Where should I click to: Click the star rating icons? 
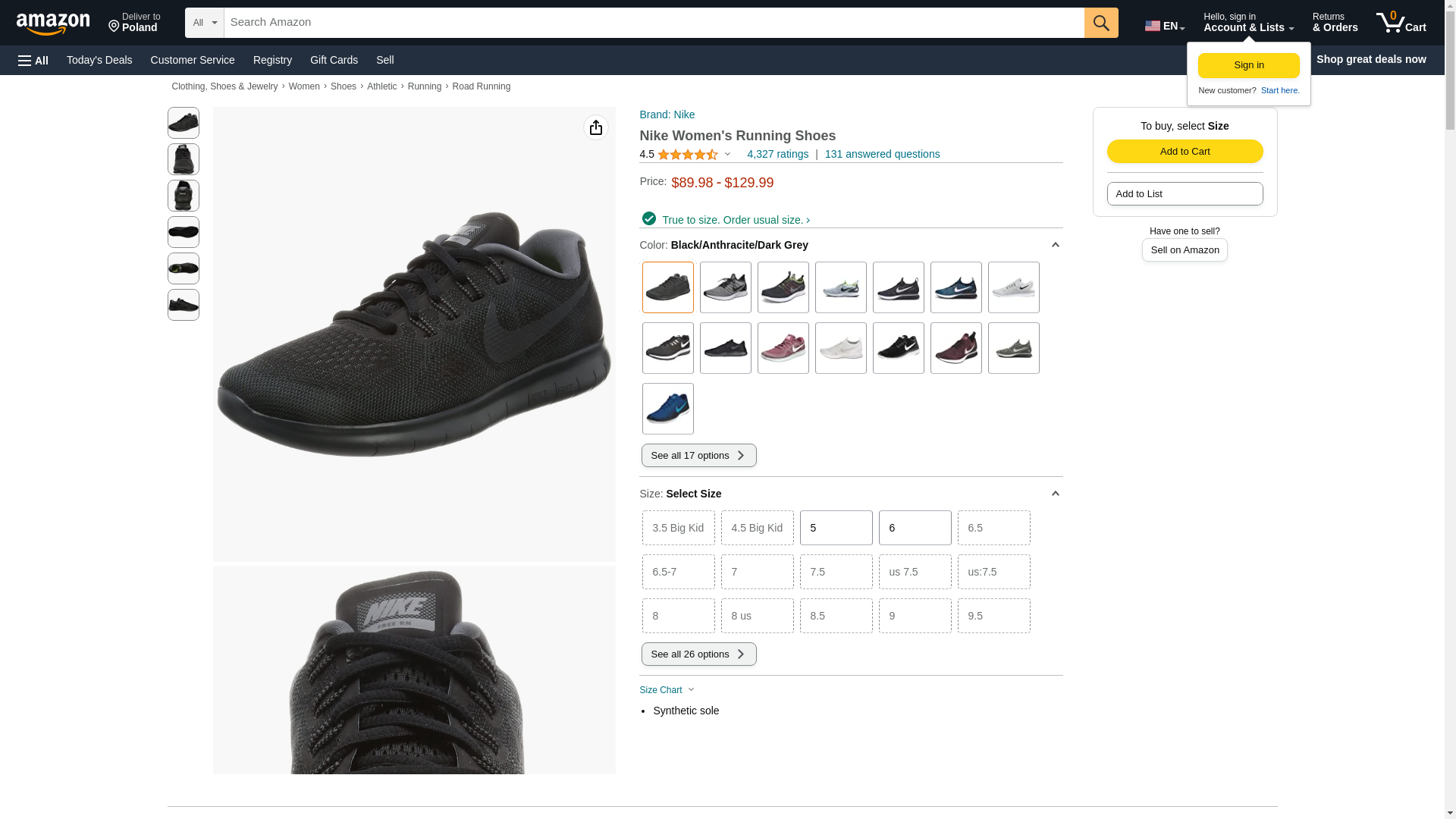tap(687, 155)
